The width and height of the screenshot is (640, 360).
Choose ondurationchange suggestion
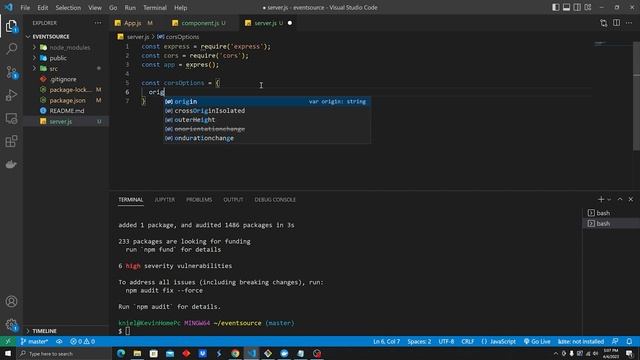click(267, 138)
